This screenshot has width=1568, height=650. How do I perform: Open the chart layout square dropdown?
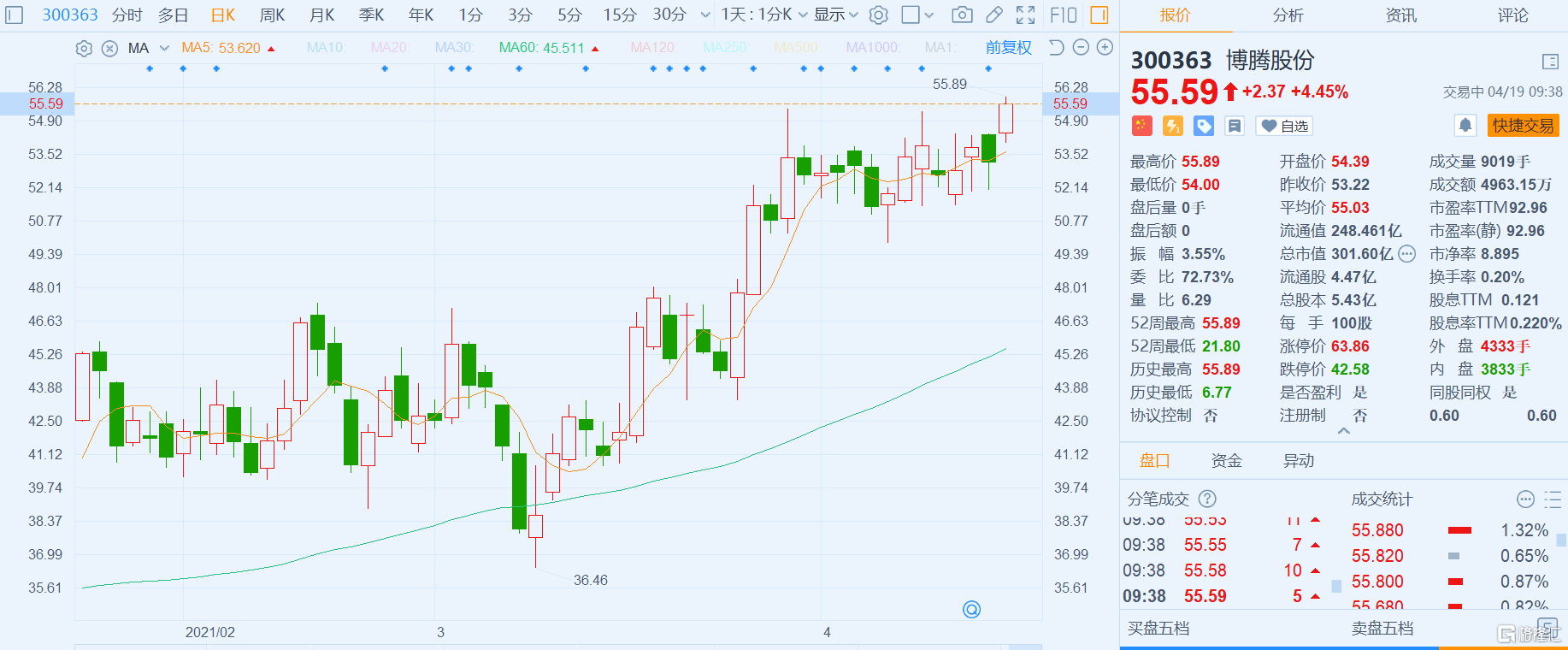918,15
